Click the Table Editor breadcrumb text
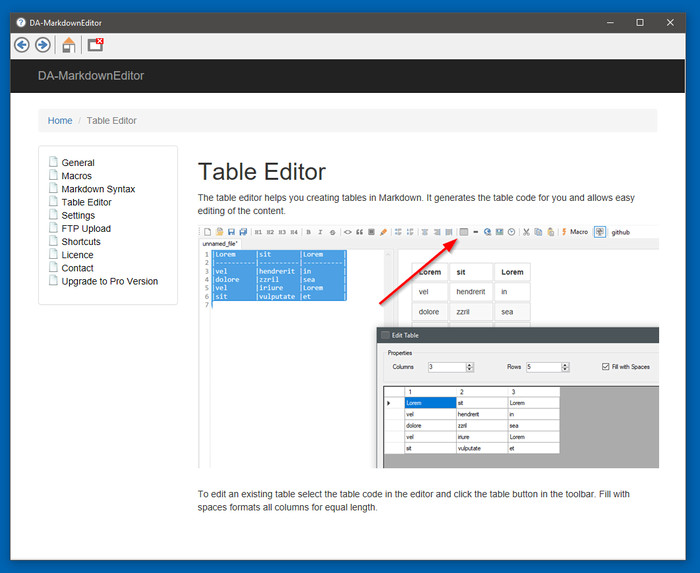This screenshot has height=573, width=700. [112, 120]
